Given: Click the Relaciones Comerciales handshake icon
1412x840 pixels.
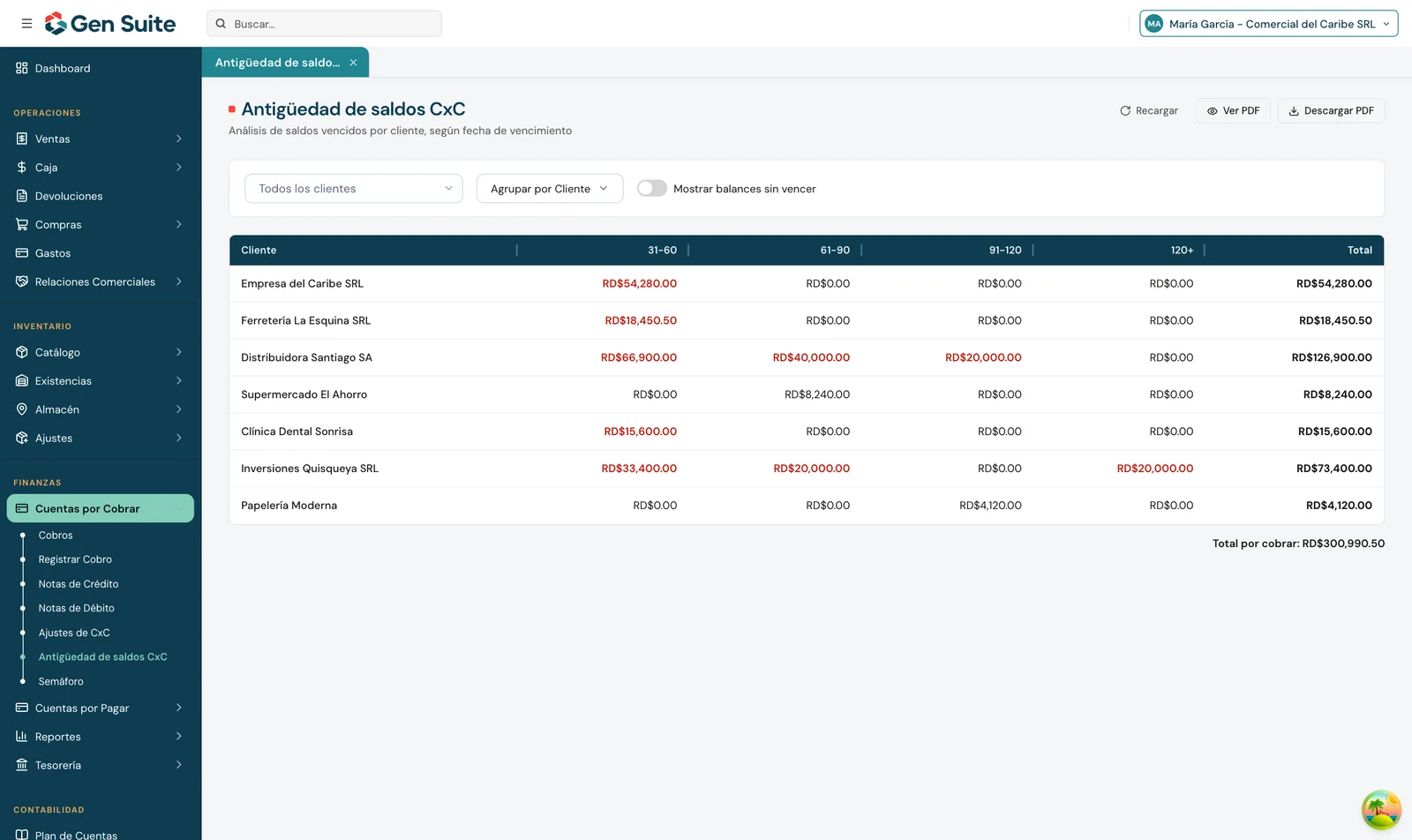Looking at the screenshot, I should click(22, 281).
